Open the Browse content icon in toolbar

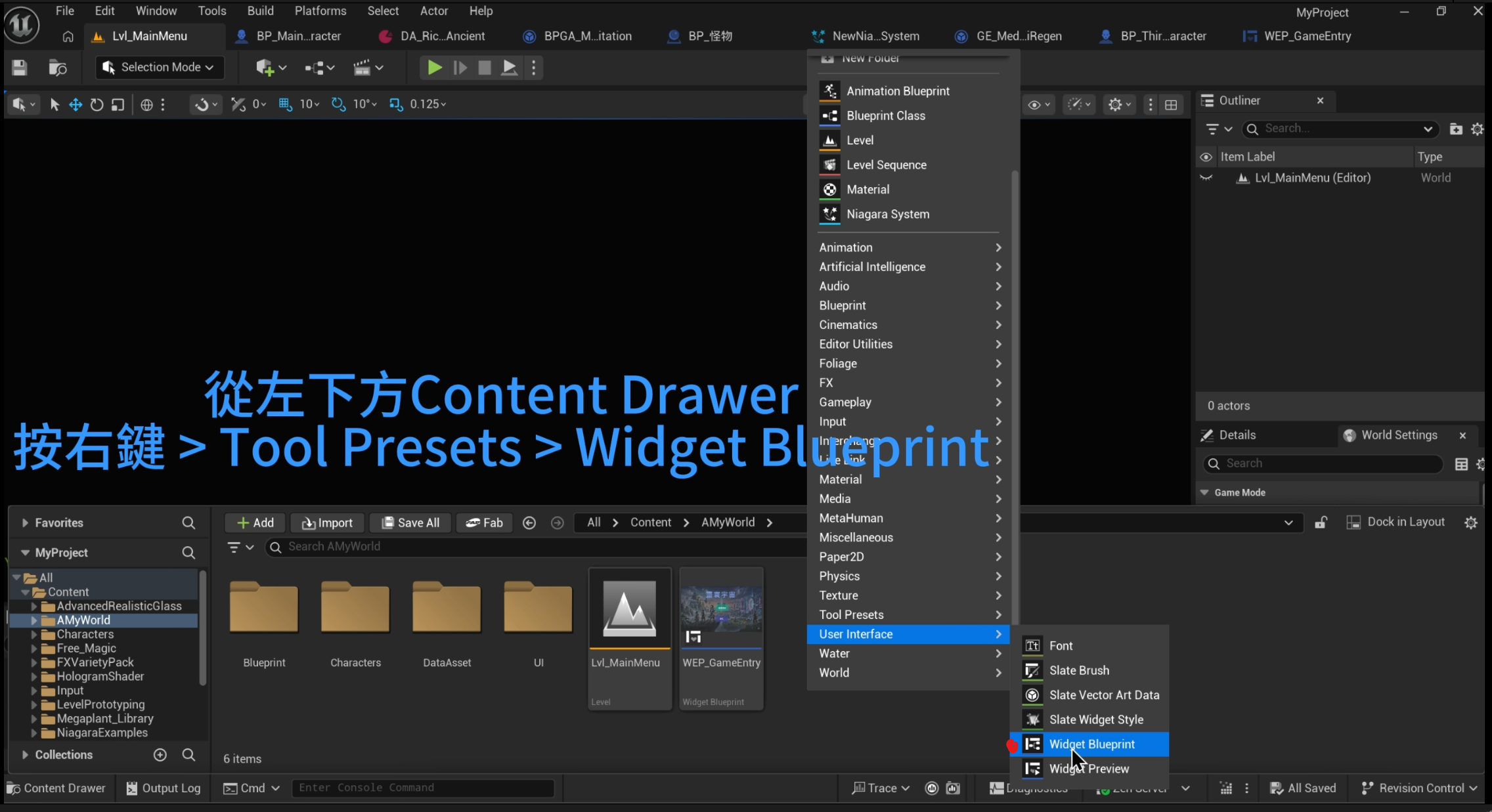tap(58, 68)
